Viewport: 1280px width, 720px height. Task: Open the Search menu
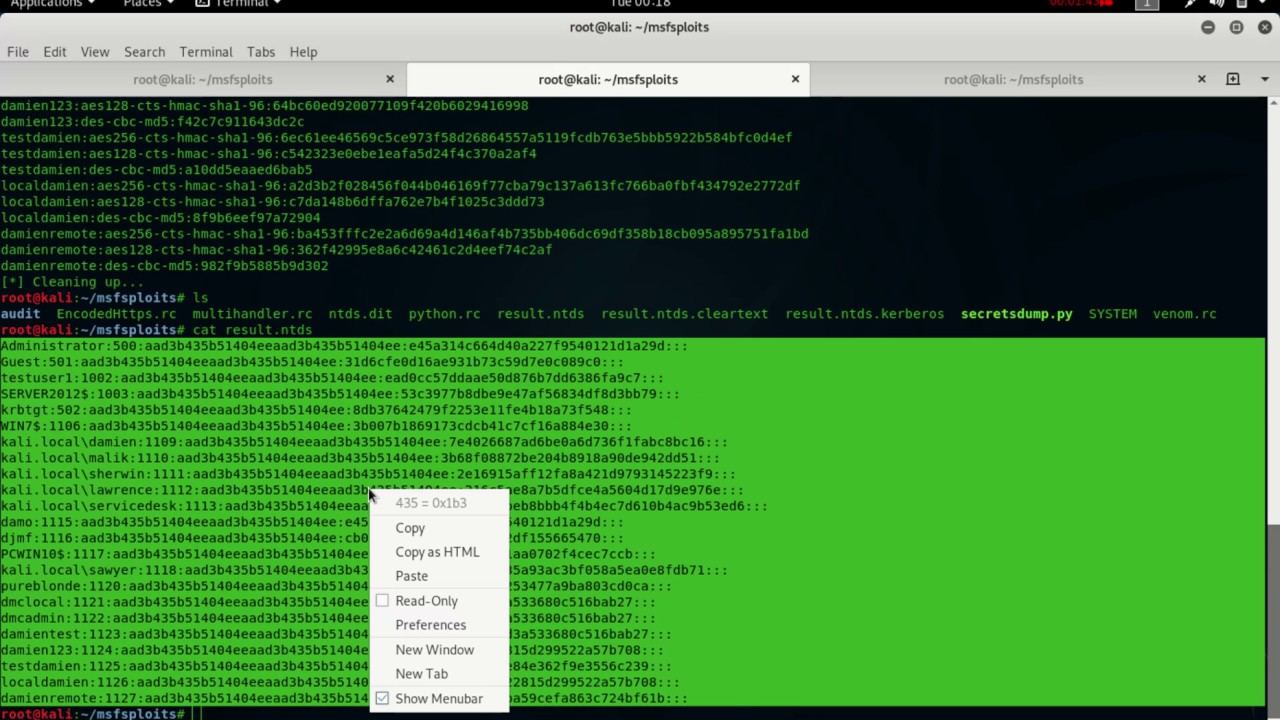coord(144,52)
